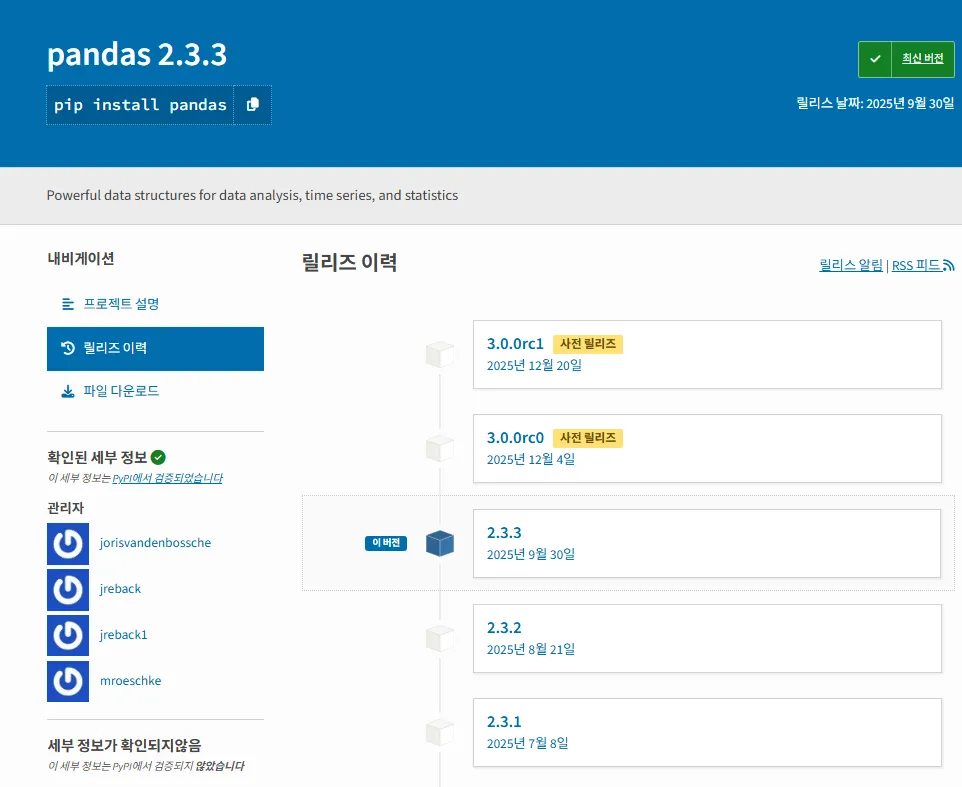
Task: Click the 릴리즈 이력 section heading
Action: [349, 263]
